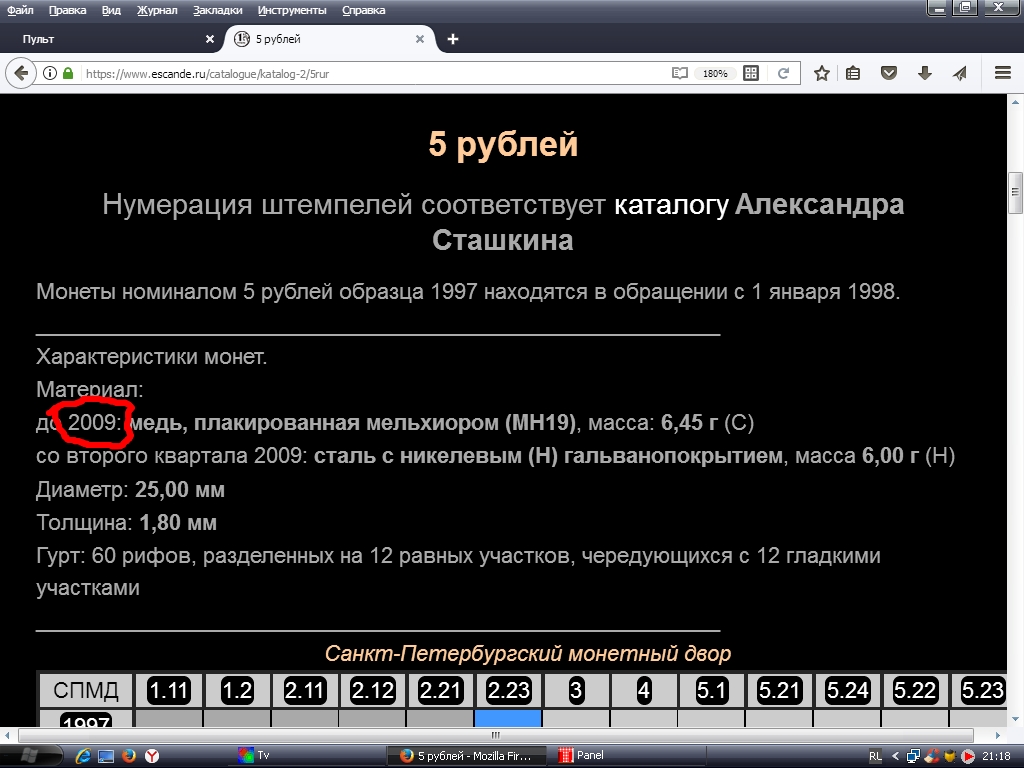This screenshot has height=768, width=1024.
Task: Close the 5 рублей tab
Action: (x=420, y=39)
